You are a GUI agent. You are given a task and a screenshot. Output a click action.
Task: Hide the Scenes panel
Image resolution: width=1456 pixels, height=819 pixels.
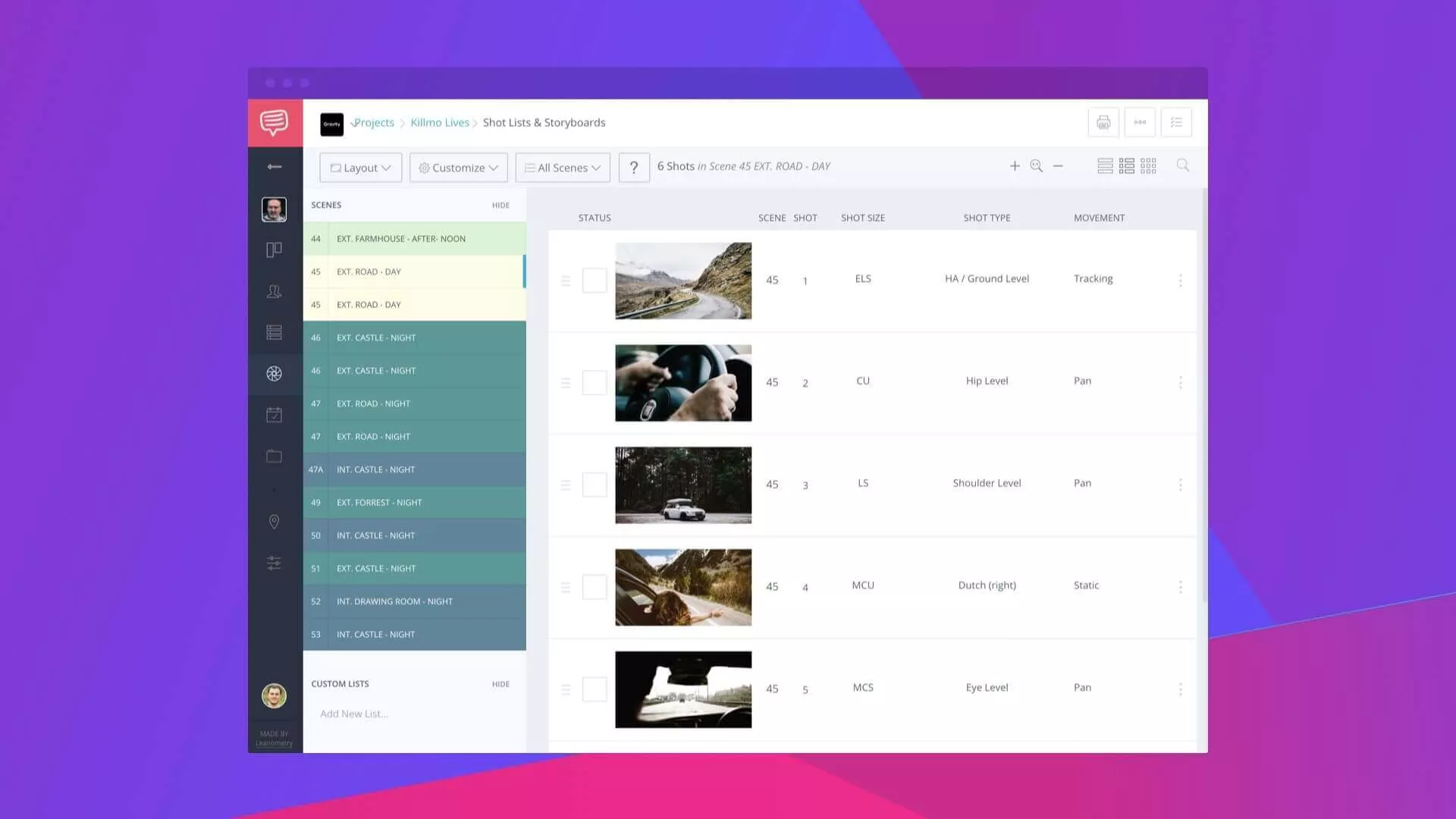pyautogui.click(x=500, y=206)
